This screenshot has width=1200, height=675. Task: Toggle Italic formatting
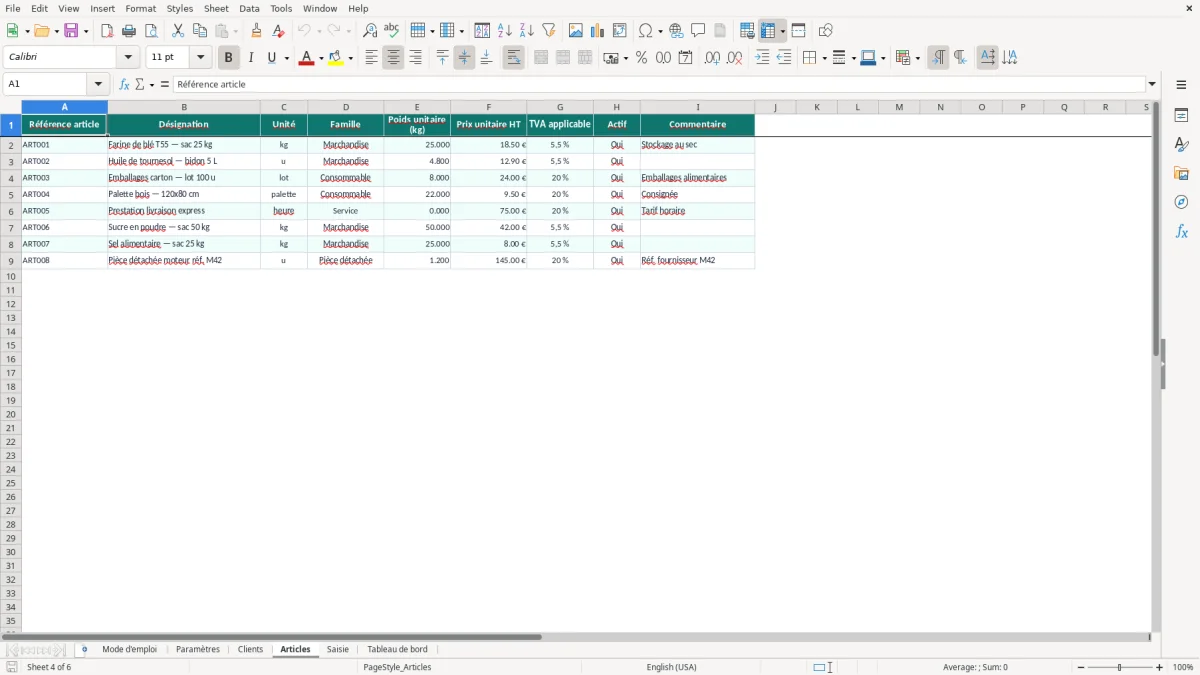click(x=250, y=58)
